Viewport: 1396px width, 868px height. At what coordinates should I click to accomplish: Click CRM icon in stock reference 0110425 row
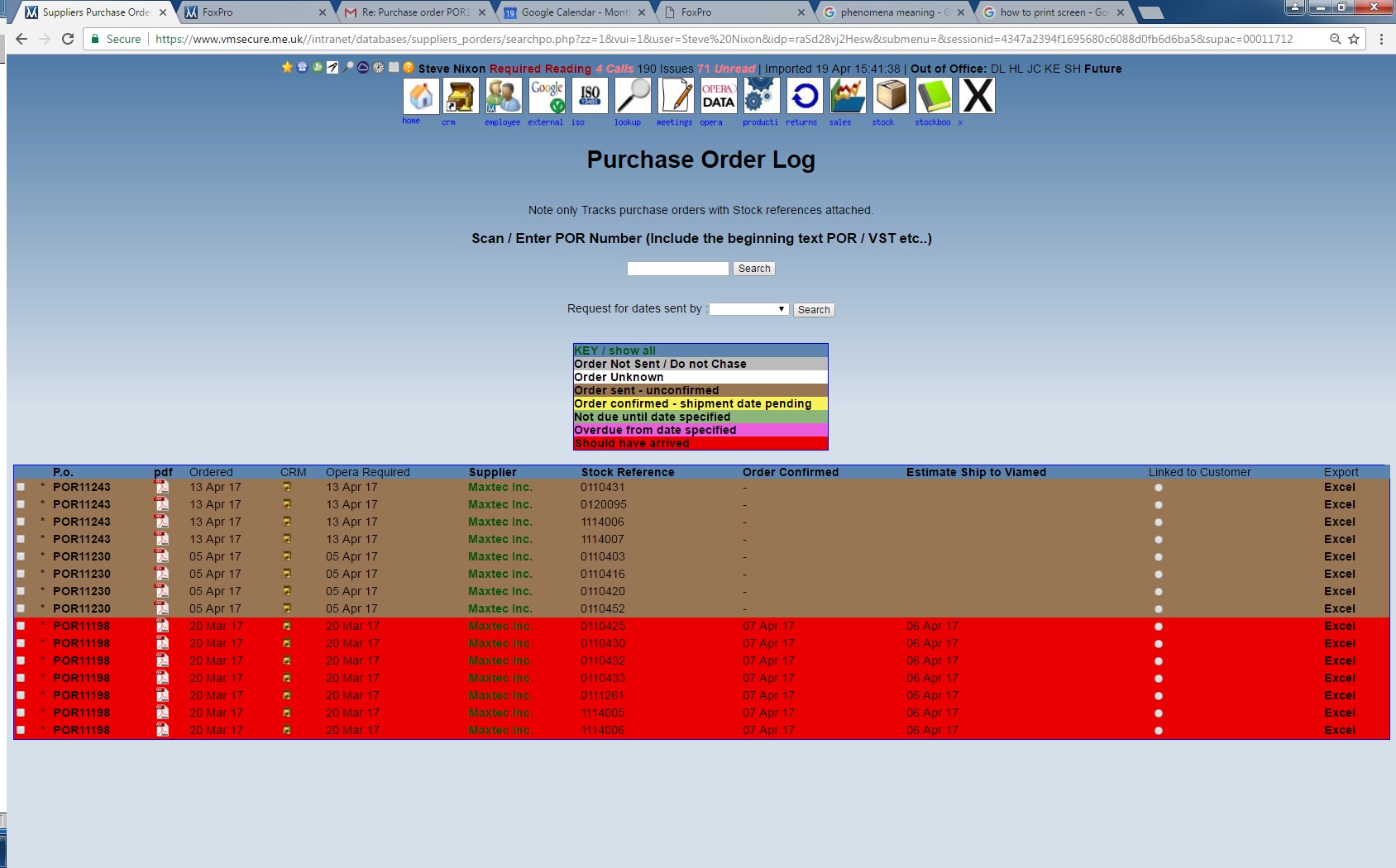pos(287,626)
